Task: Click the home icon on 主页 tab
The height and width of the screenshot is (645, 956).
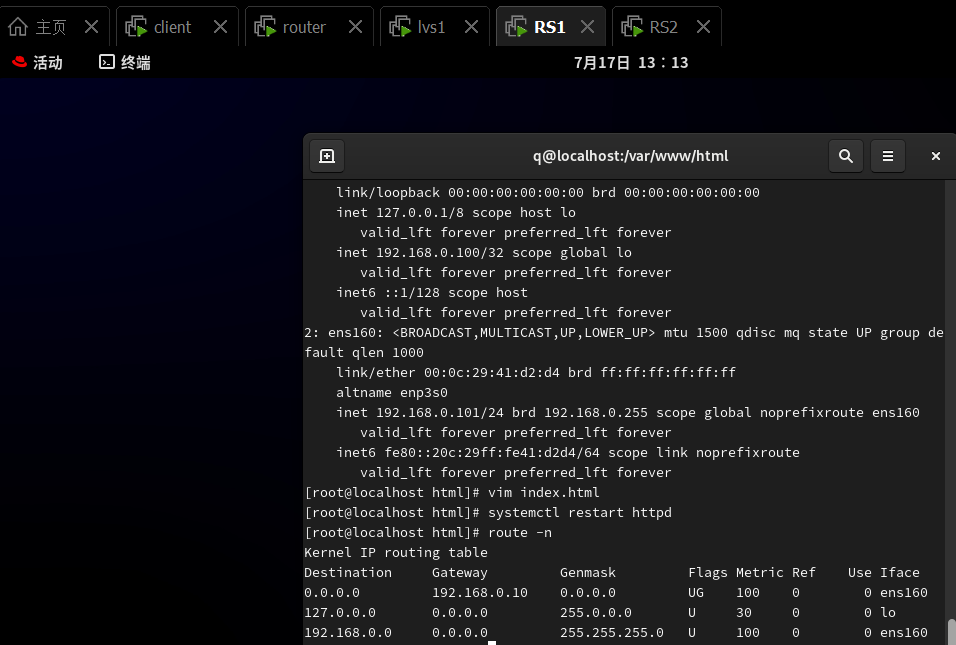Action: [18, 27]
